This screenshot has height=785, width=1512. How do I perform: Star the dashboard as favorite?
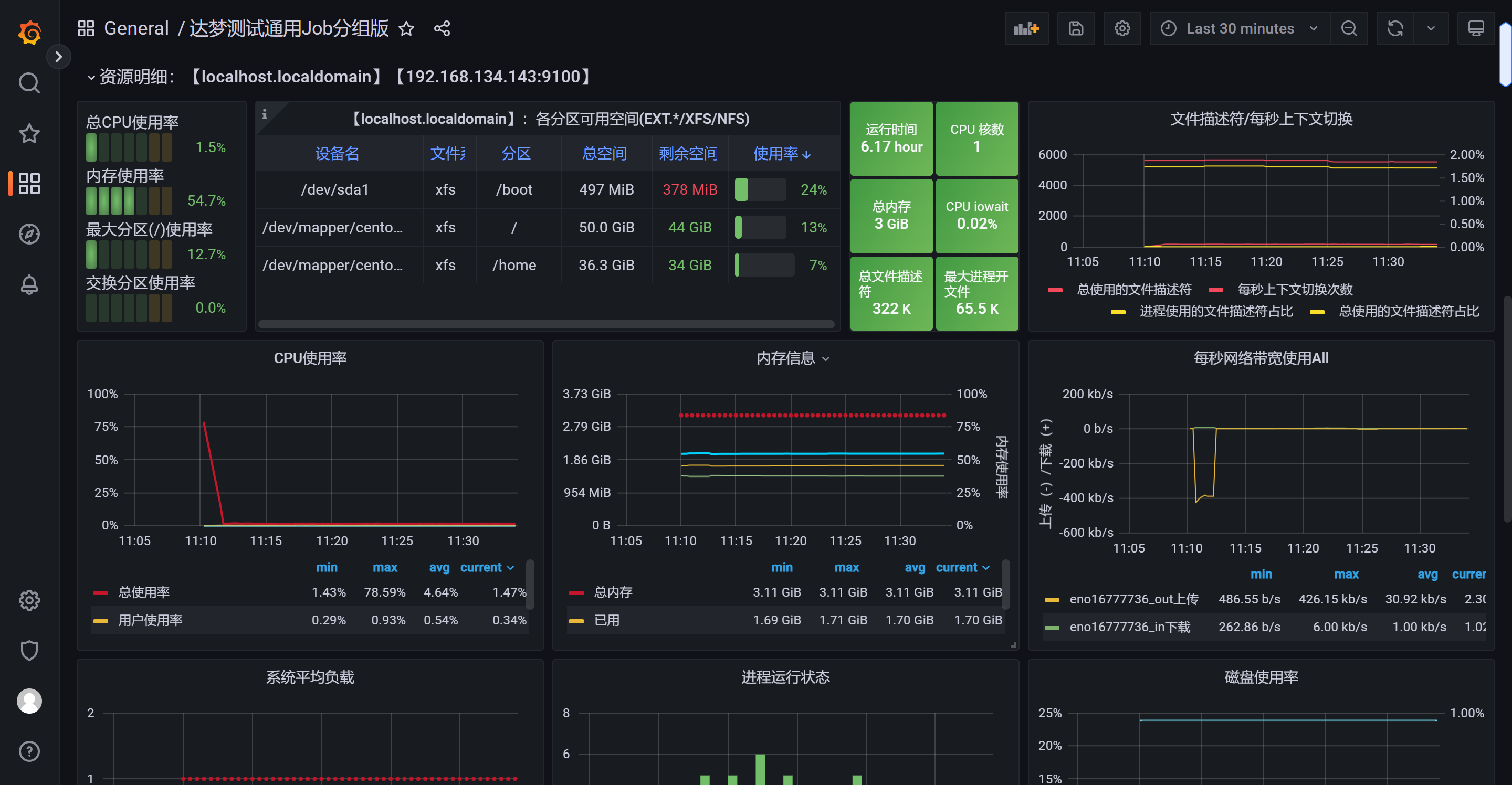(406, 28)
